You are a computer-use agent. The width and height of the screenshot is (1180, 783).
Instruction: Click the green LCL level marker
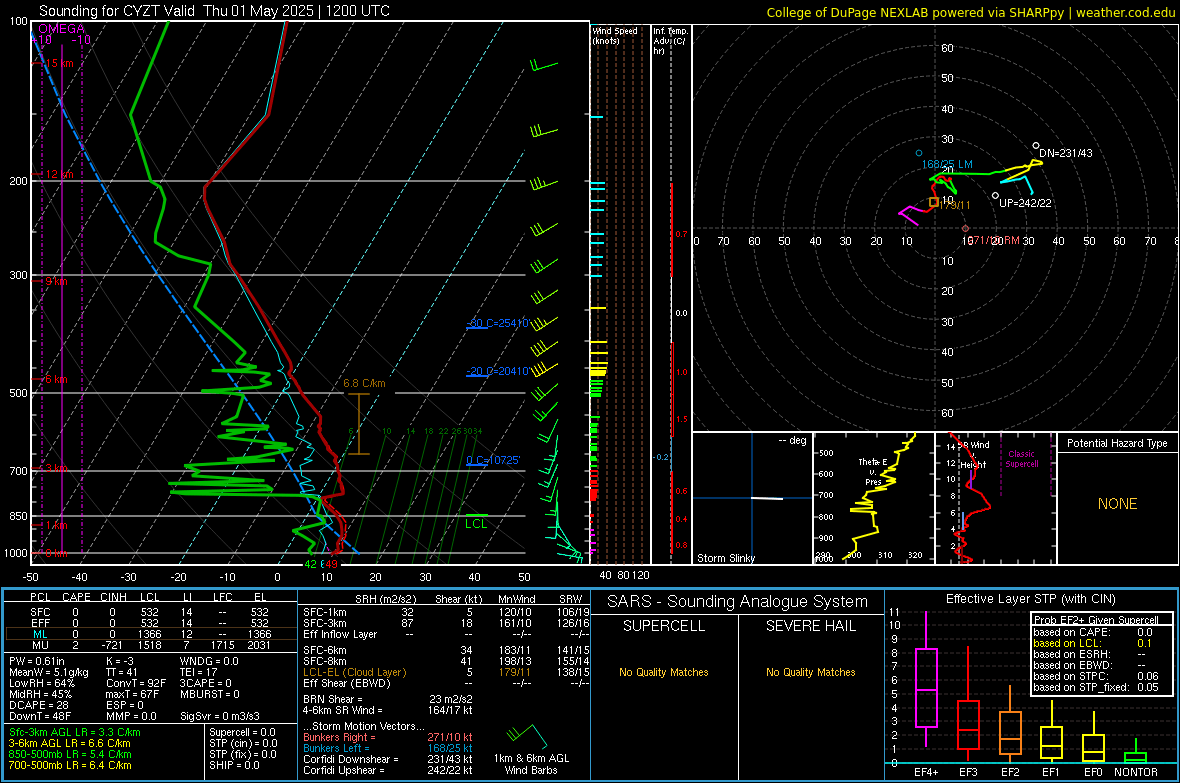[476, 523]
